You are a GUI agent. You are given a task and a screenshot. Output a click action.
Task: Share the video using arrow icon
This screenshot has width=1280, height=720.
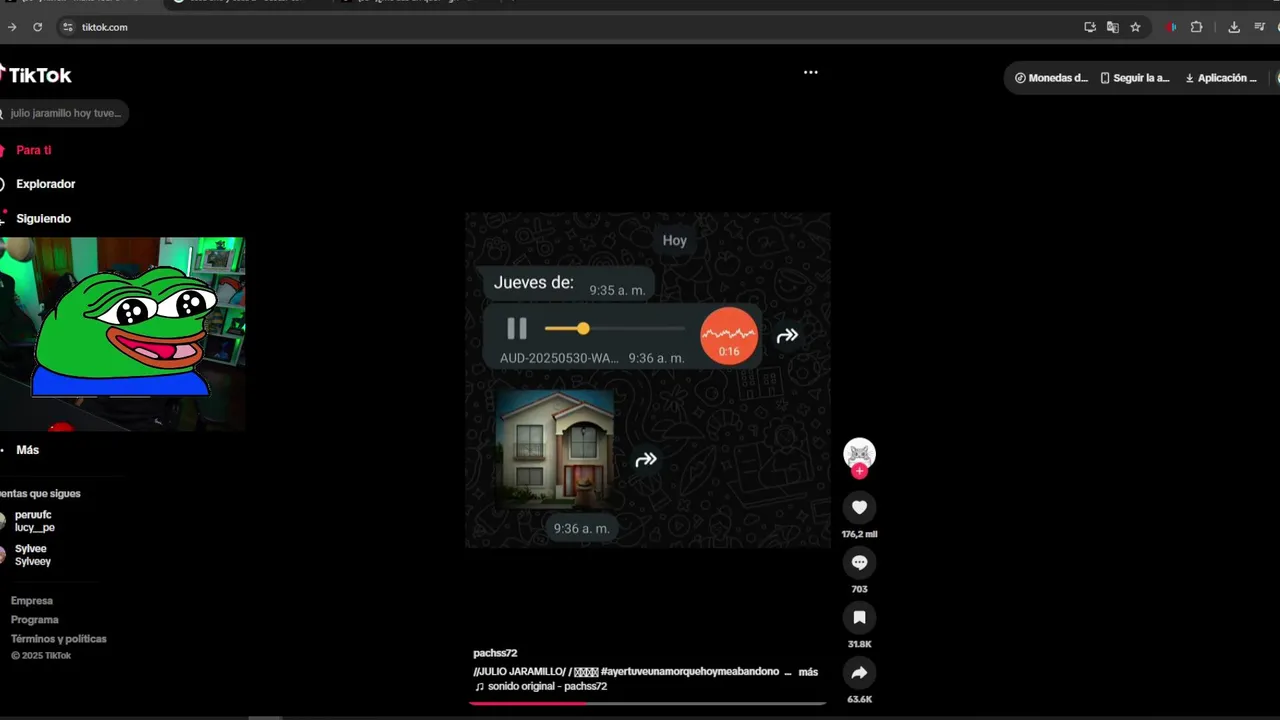[859, 673]
